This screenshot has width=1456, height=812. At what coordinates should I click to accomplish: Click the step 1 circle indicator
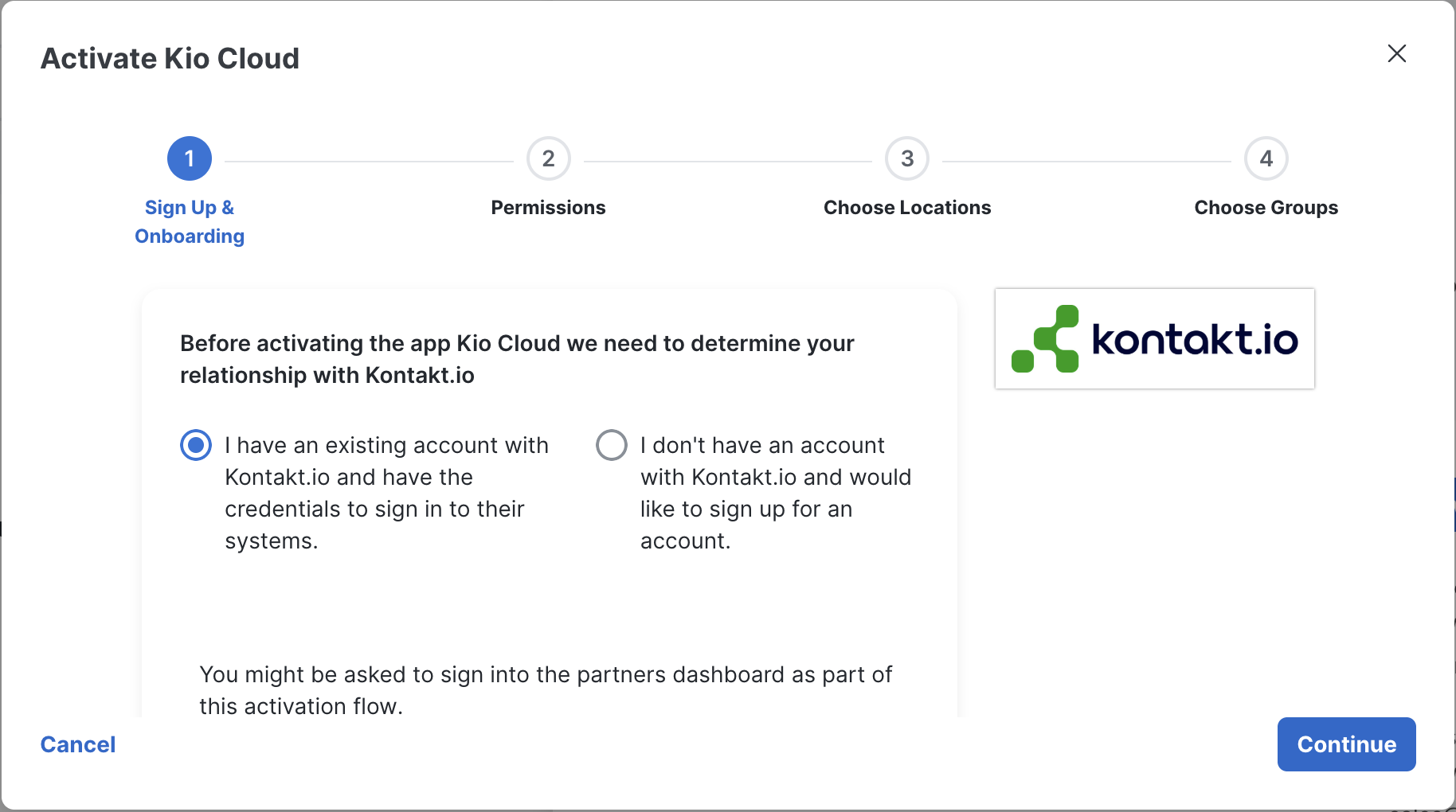(190, 158)
